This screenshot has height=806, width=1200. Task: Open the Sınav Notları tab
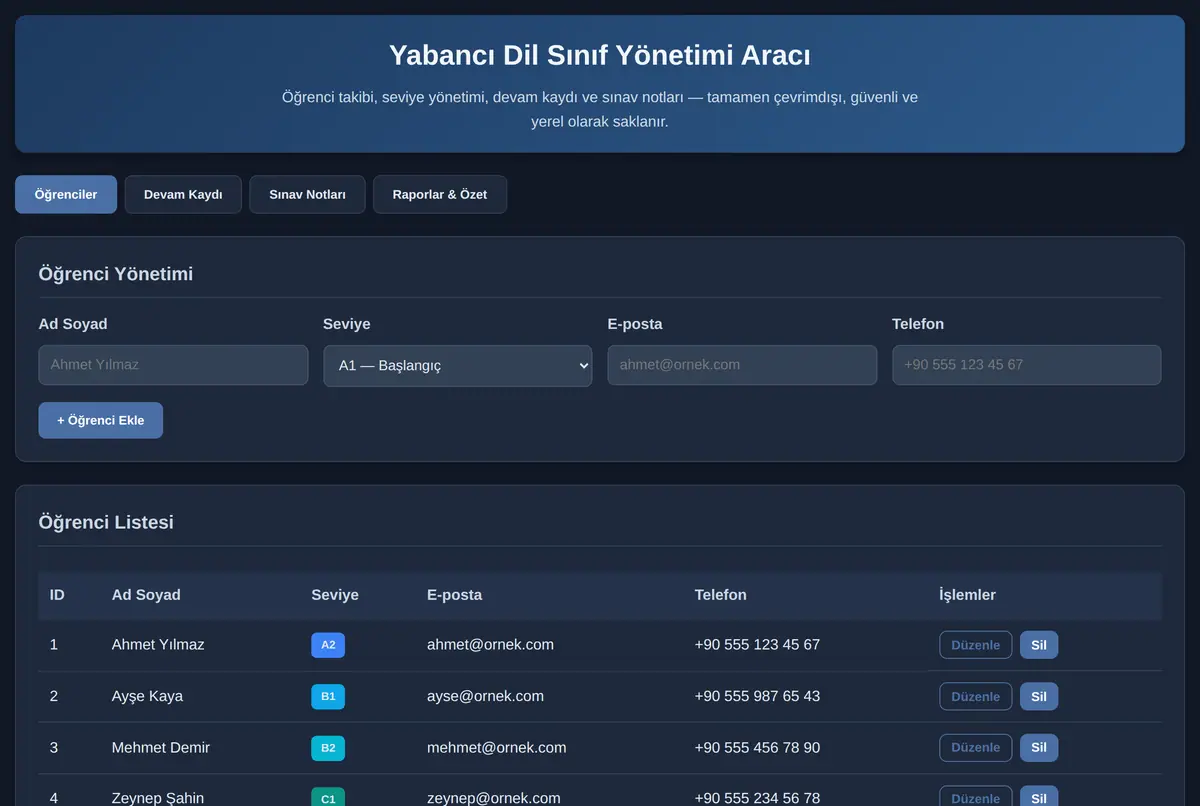[x=307, y=194]
